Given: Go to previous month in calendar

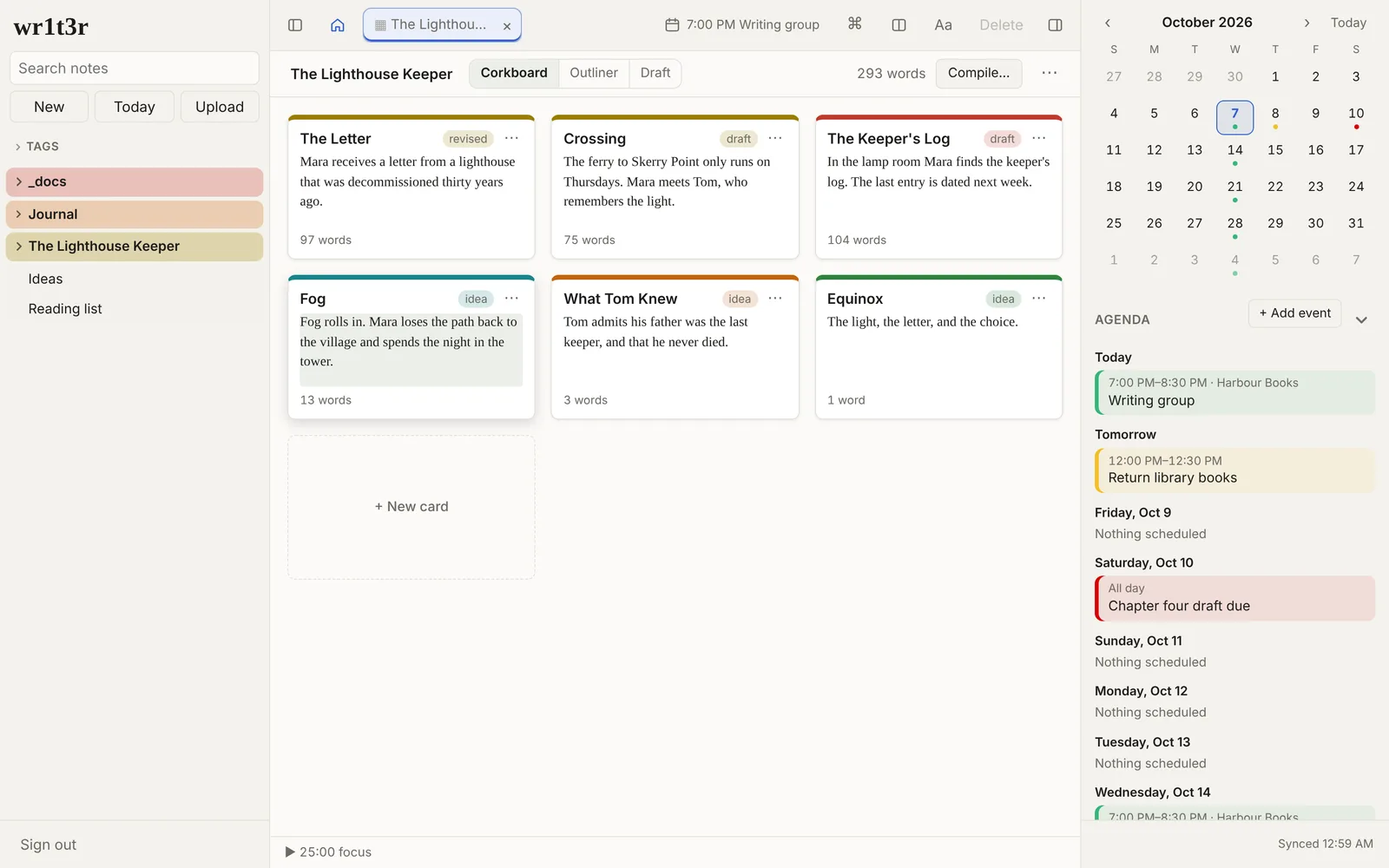Looking at the screenshot, I should point(1108,23).
